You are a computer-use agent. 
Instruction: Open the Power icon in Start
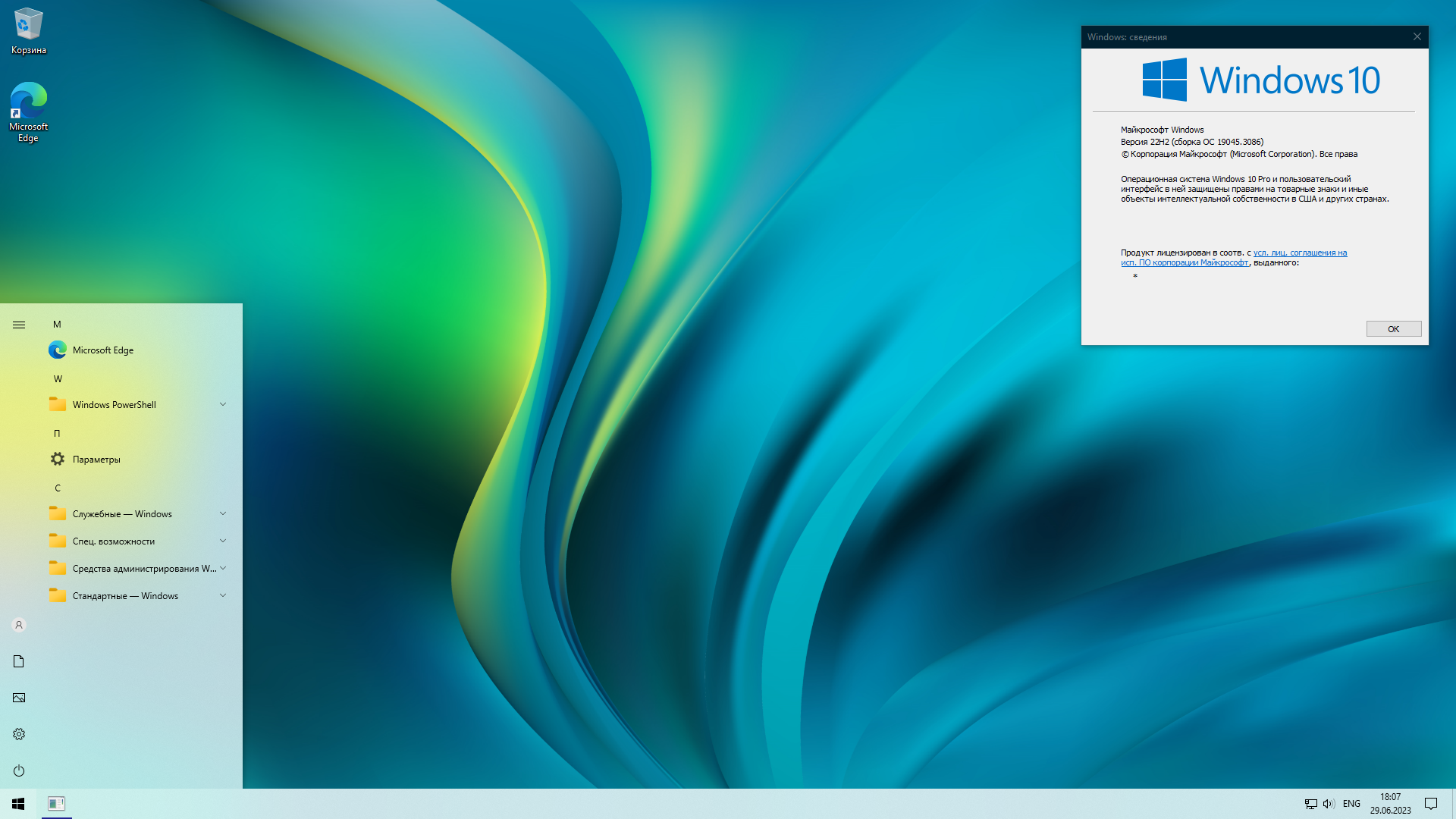(19, 770)
